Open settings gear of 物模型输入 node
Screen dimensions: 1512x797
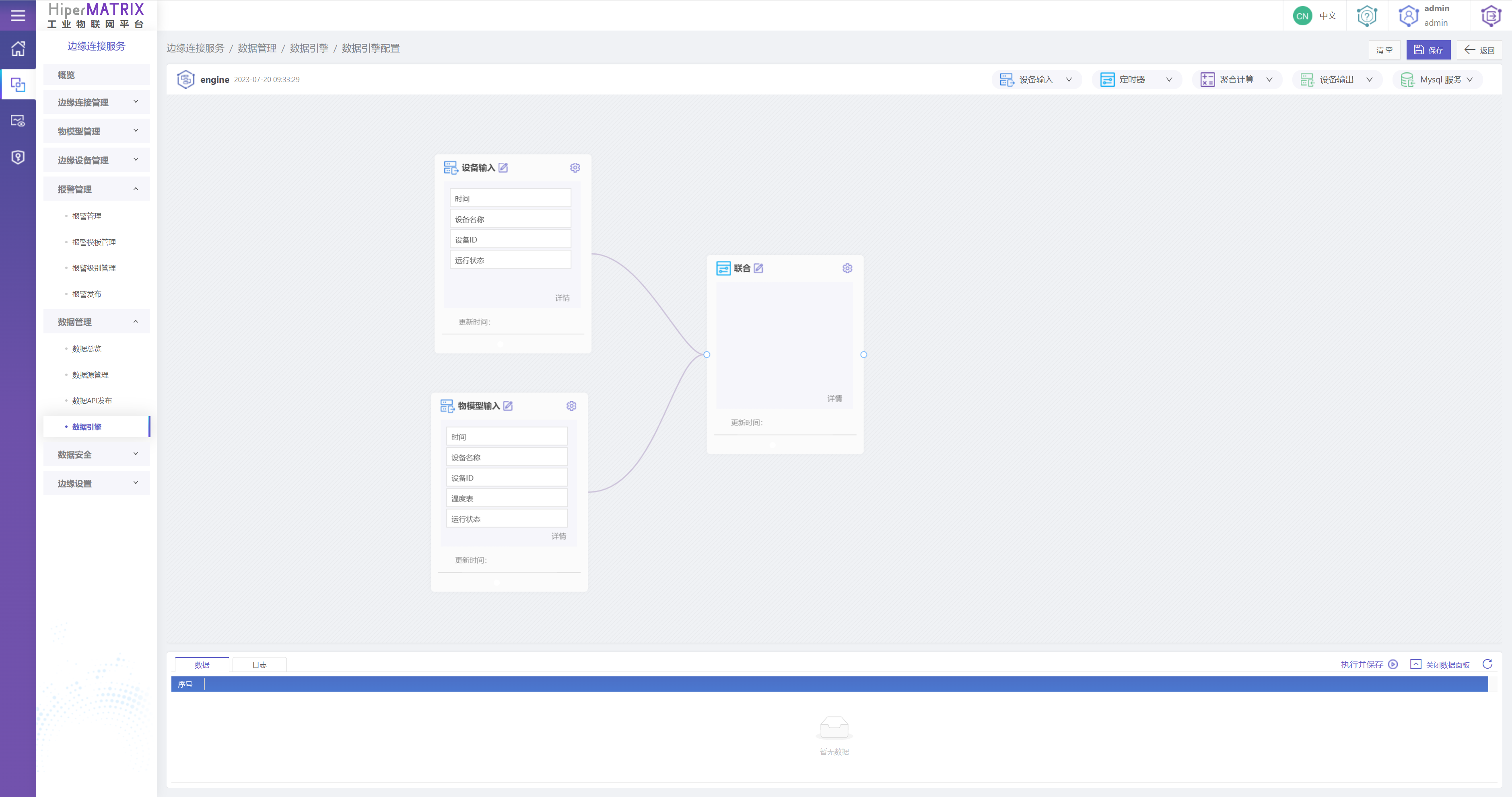pyautogui.click(x=571, y=406)
